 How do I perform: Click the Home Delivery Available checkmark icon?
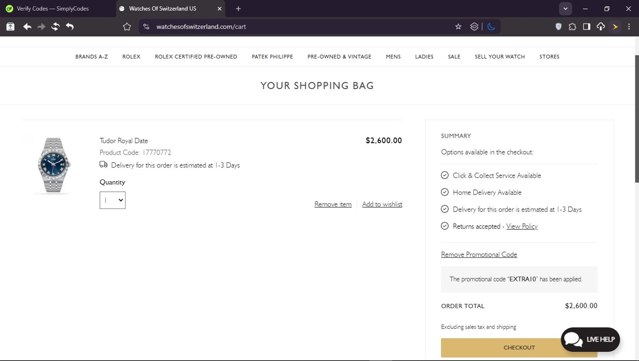445,192
